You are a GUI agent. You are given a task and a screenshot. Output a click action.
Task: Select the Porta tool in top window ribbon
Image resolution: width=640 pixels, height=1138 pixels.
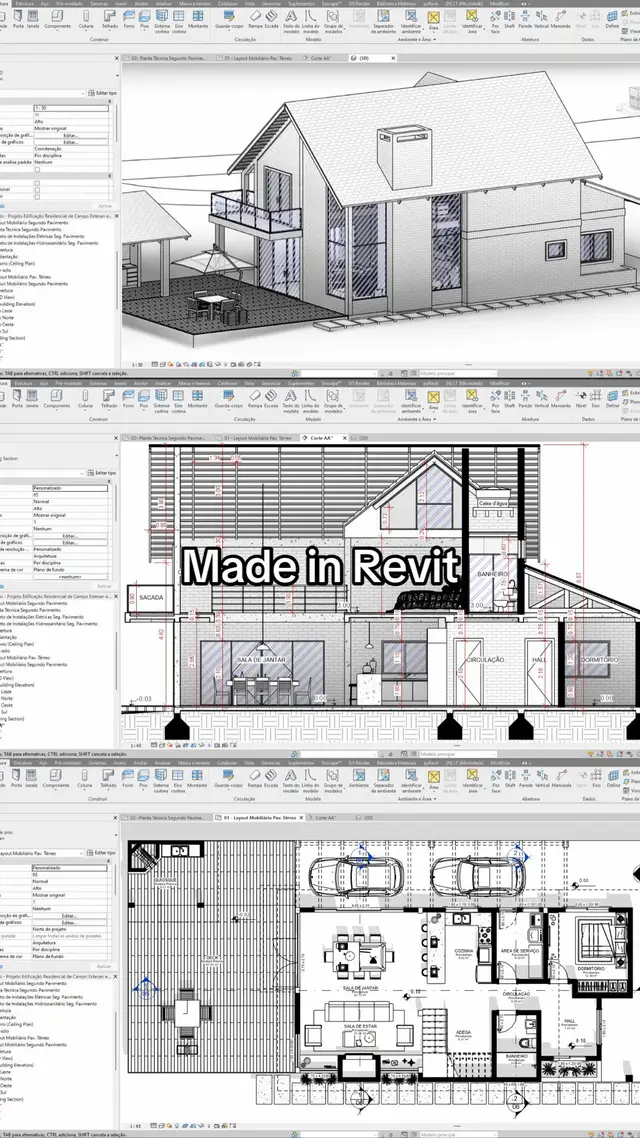[17, 20]
